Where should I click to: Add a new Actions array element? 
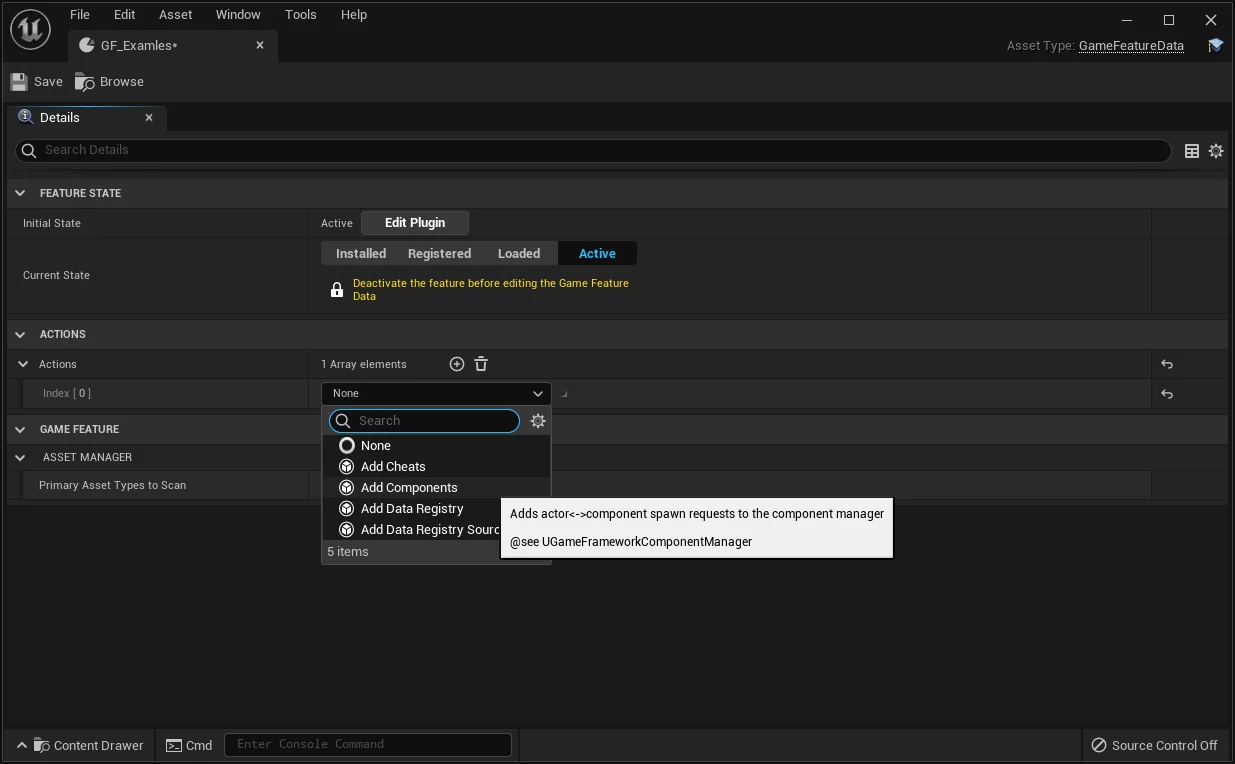tap(457, 364)
